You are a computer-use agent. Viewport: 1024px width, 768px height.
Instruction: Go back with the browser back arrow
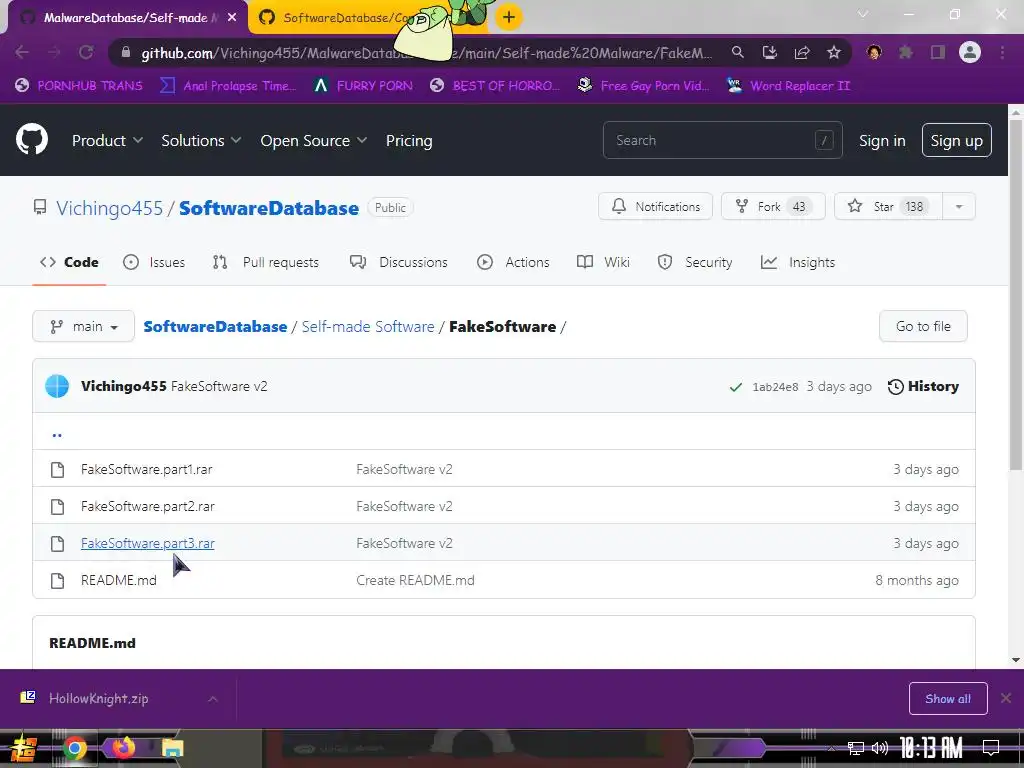[x=22, y=52]
